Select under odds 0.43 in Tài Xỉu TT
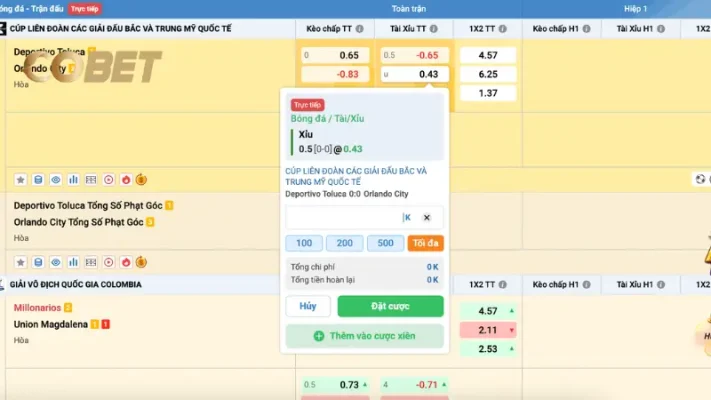This screenshot has width=711, height=400. (x=414, y=74)
